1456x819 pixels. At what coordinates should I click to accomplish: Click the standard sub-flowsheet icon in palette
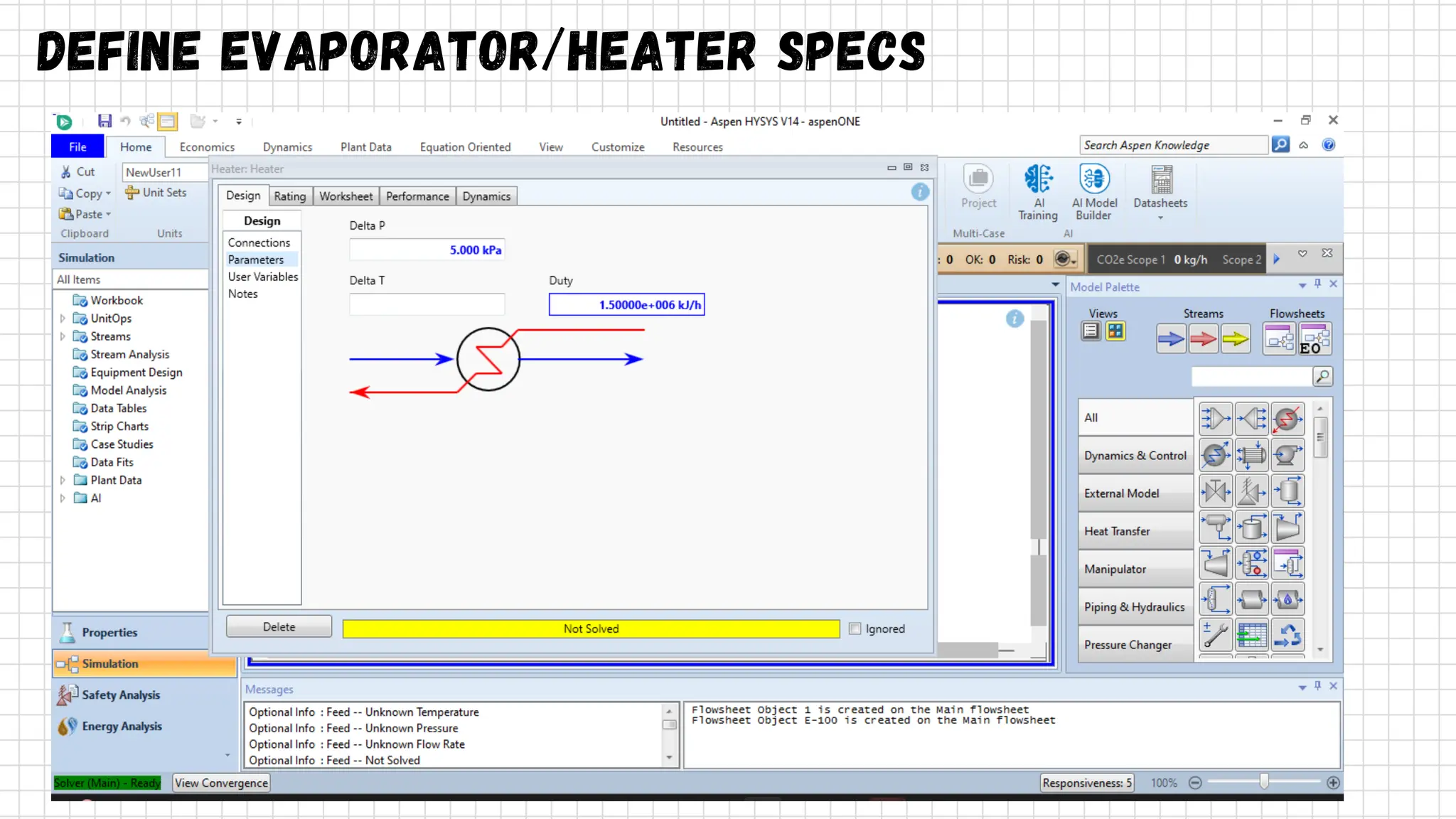coord(1280,339)
